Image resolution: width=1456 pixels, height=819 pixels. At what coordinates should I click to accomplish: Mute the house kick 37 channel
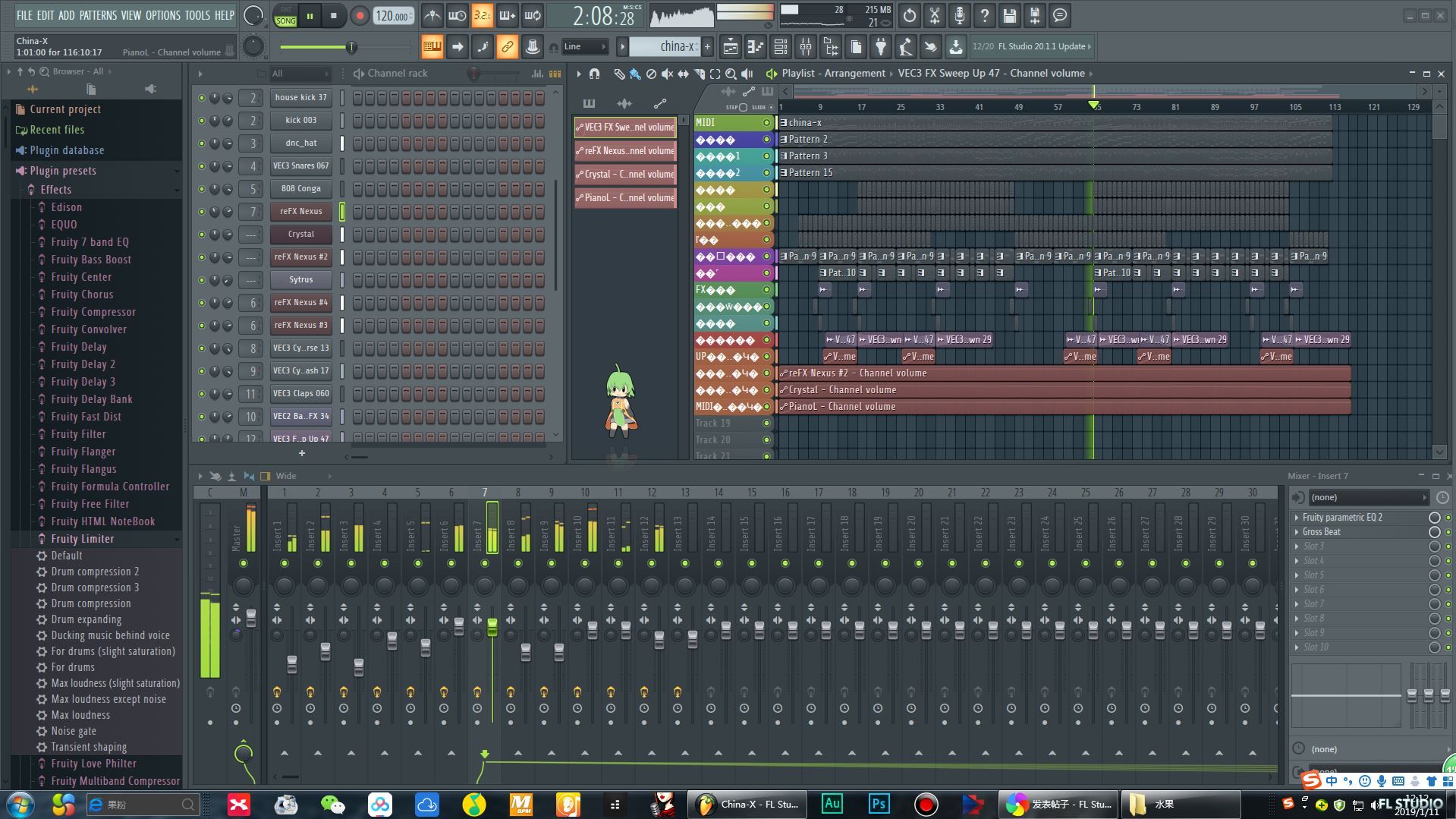click(x=201, y=98)
